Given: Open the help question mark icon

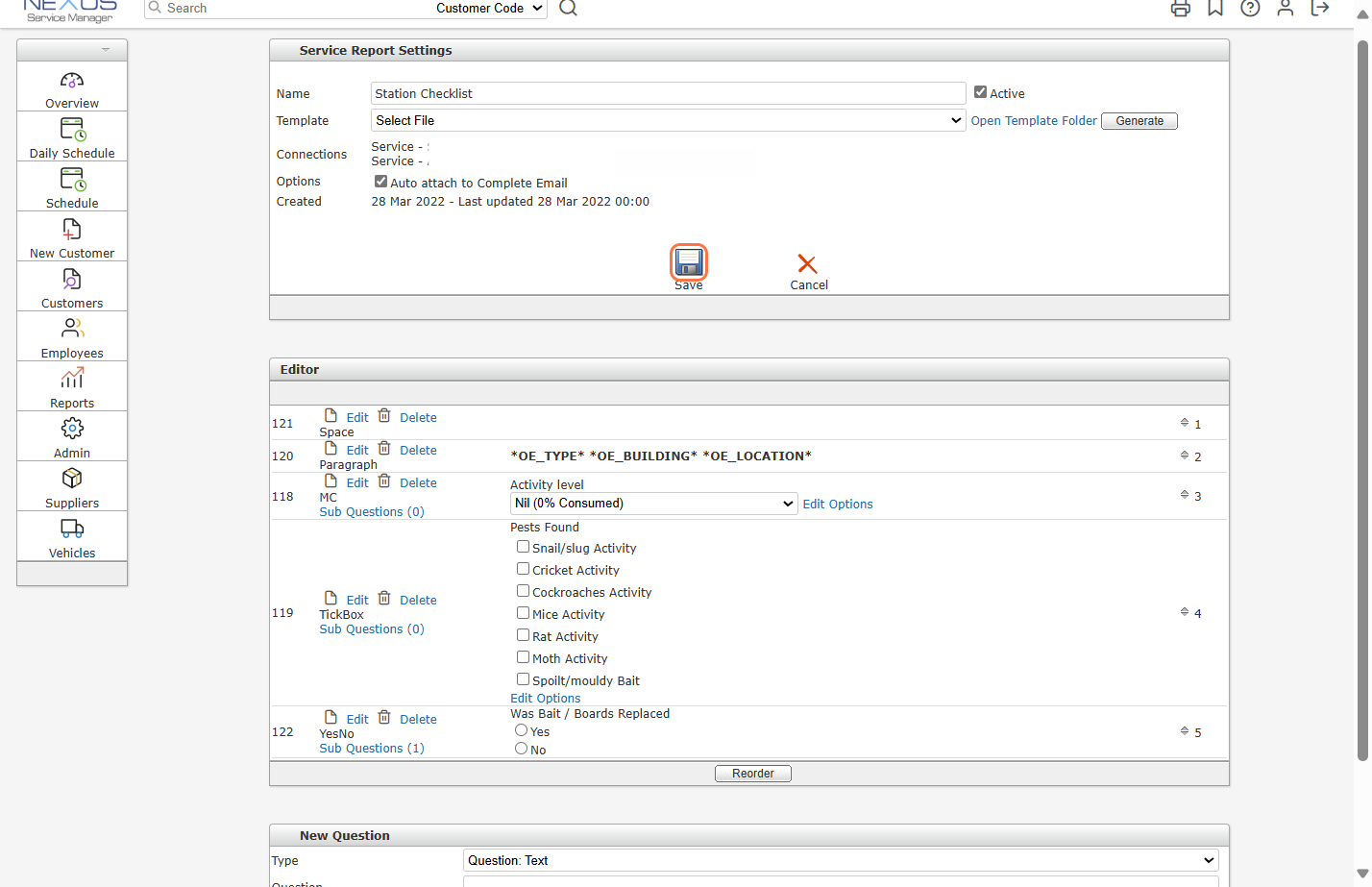Looking at the screenshot, I should pyautogui.click(x=1250, y=8).
